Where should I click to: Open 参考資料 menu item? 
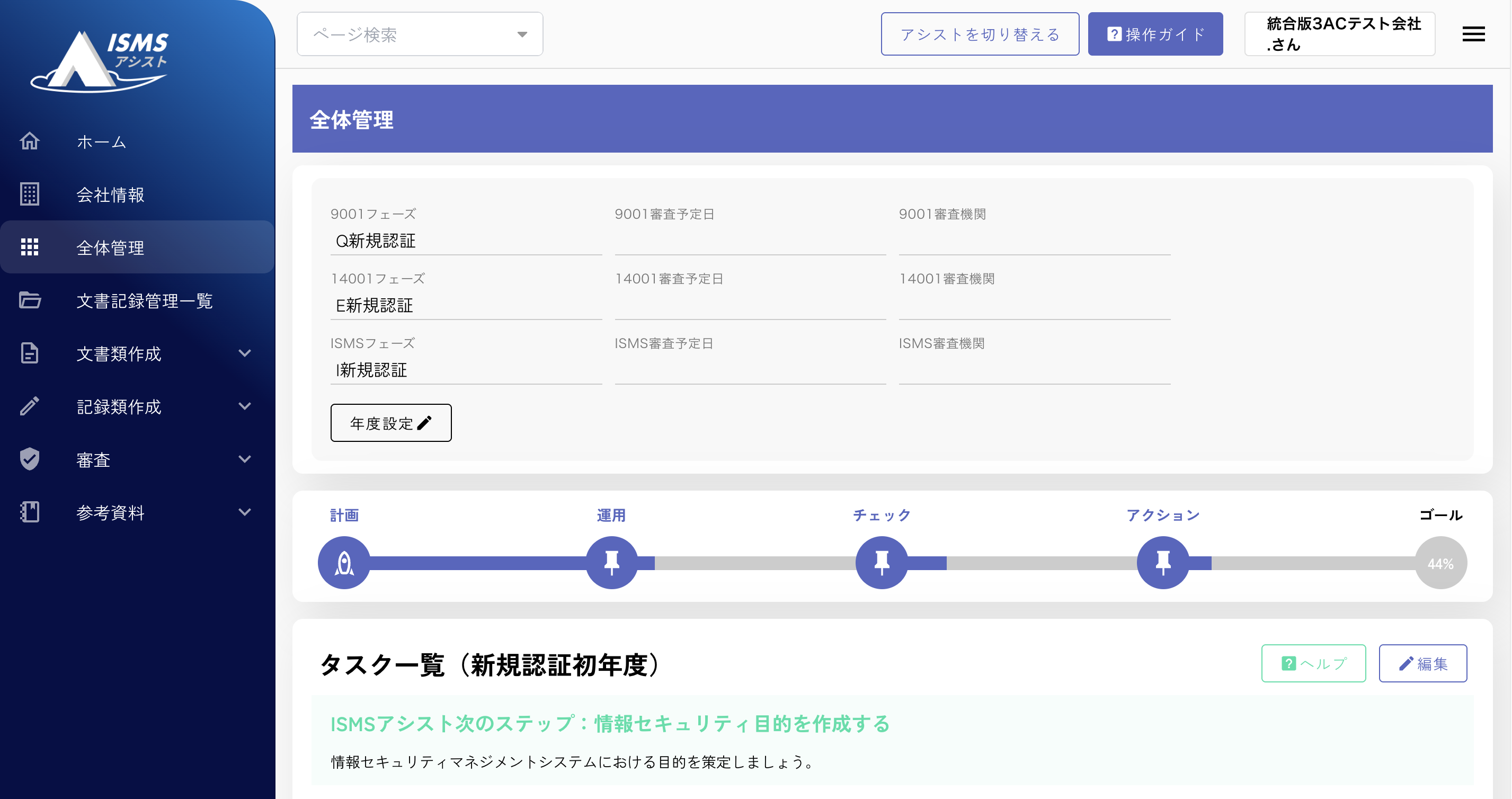[x=110, y=512]
